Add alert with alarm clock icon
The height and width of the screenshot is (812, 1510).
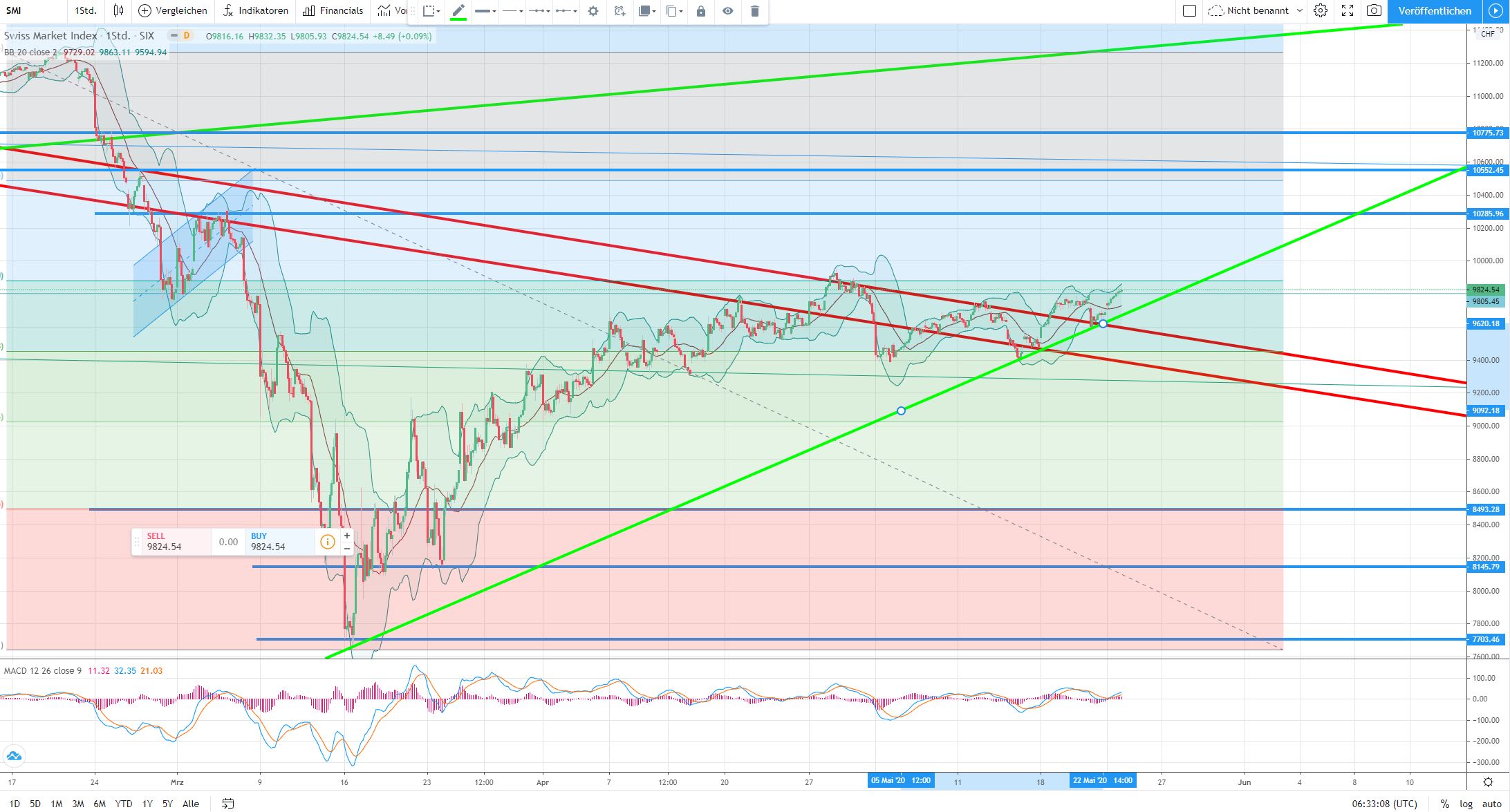click(619, 11)
